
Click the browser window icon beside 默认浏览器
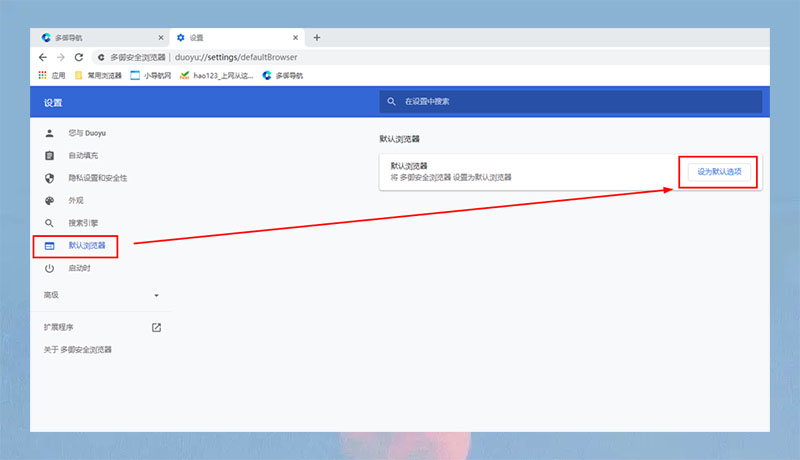pos(49,246)
